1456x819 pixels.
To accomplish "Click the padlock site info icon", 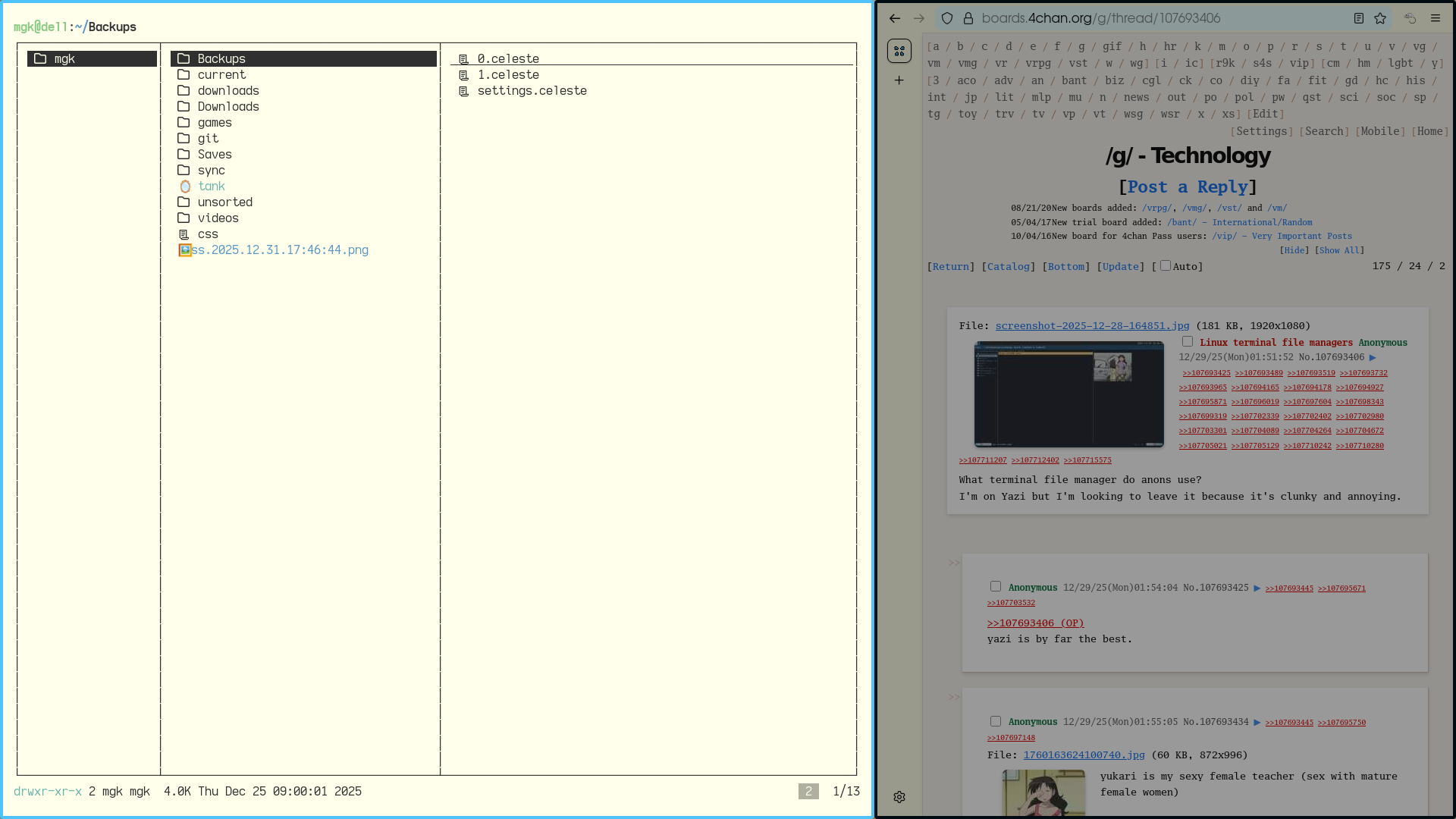I will [x=968, y=18].
